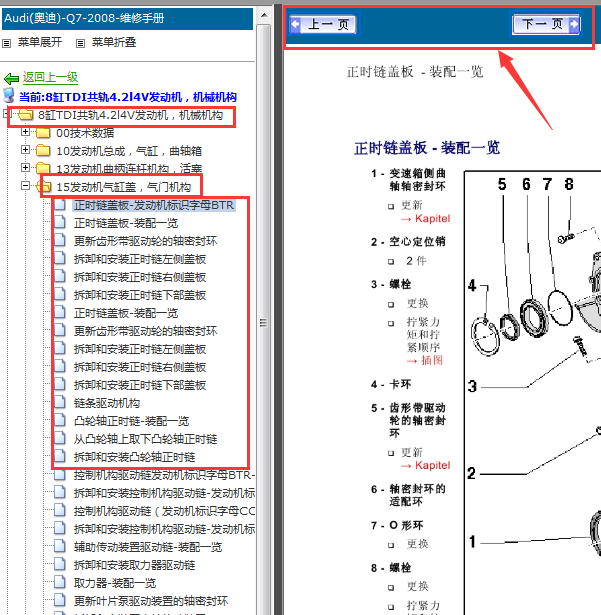Screen dimensions: 601x615
Task: Click the 菜单展开 list icon
Action: point(6,43)
